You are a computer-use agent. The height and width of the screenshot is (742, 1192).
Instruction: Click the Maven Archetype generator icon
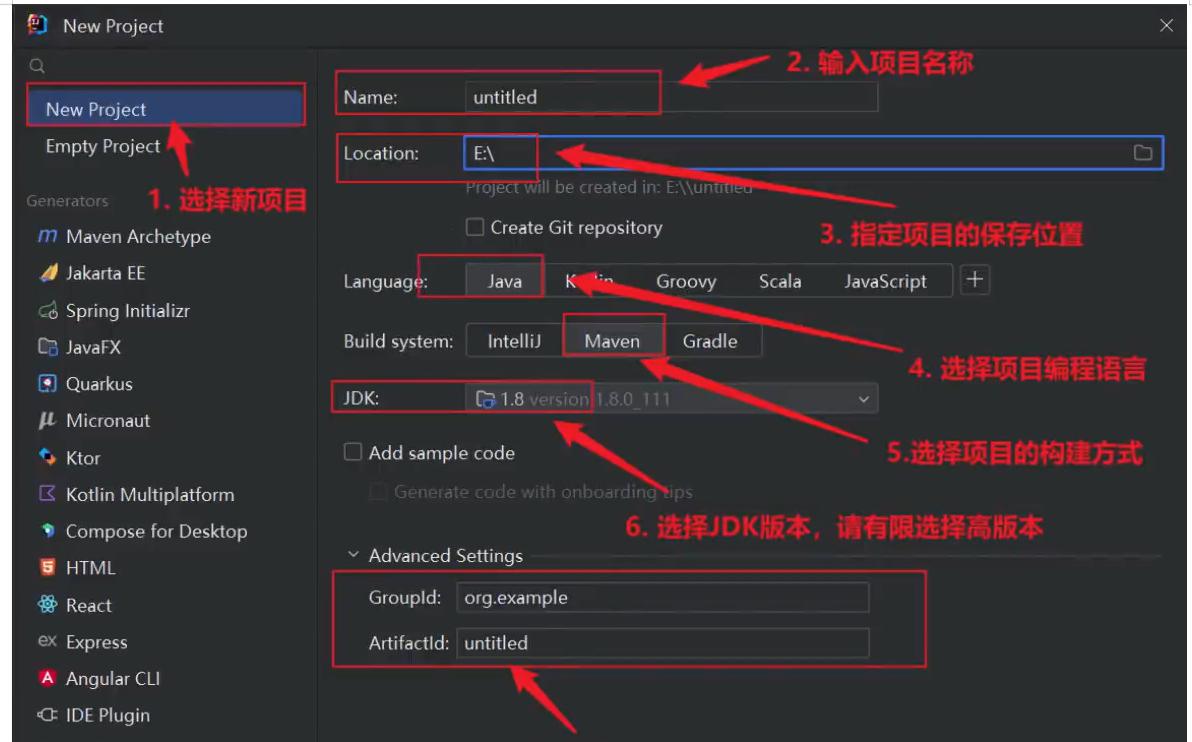[x=47, y=236]
